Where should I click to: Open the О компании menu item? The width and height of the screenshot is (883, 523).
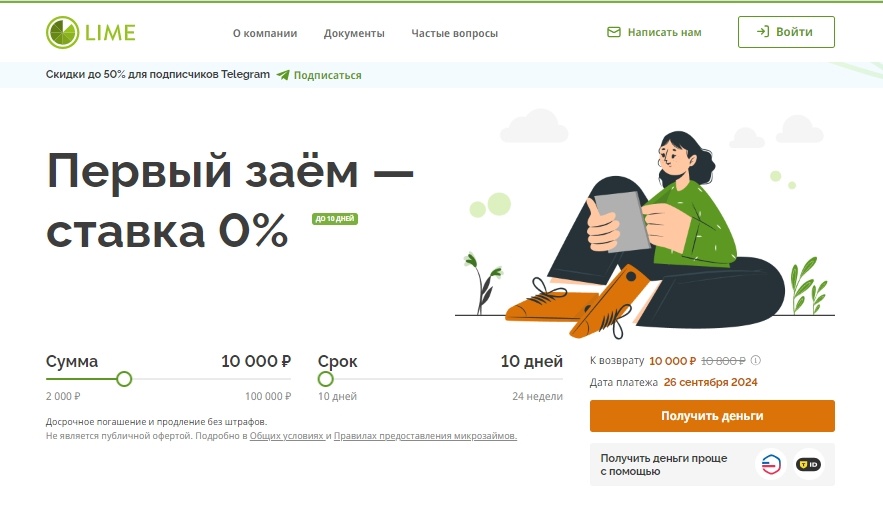(x=265, y=33)
